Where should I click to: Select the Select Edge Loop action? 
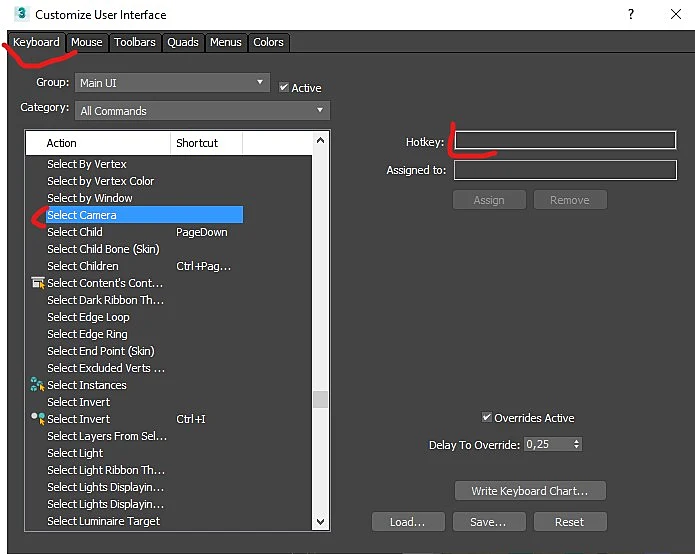(x=88, y=317)
